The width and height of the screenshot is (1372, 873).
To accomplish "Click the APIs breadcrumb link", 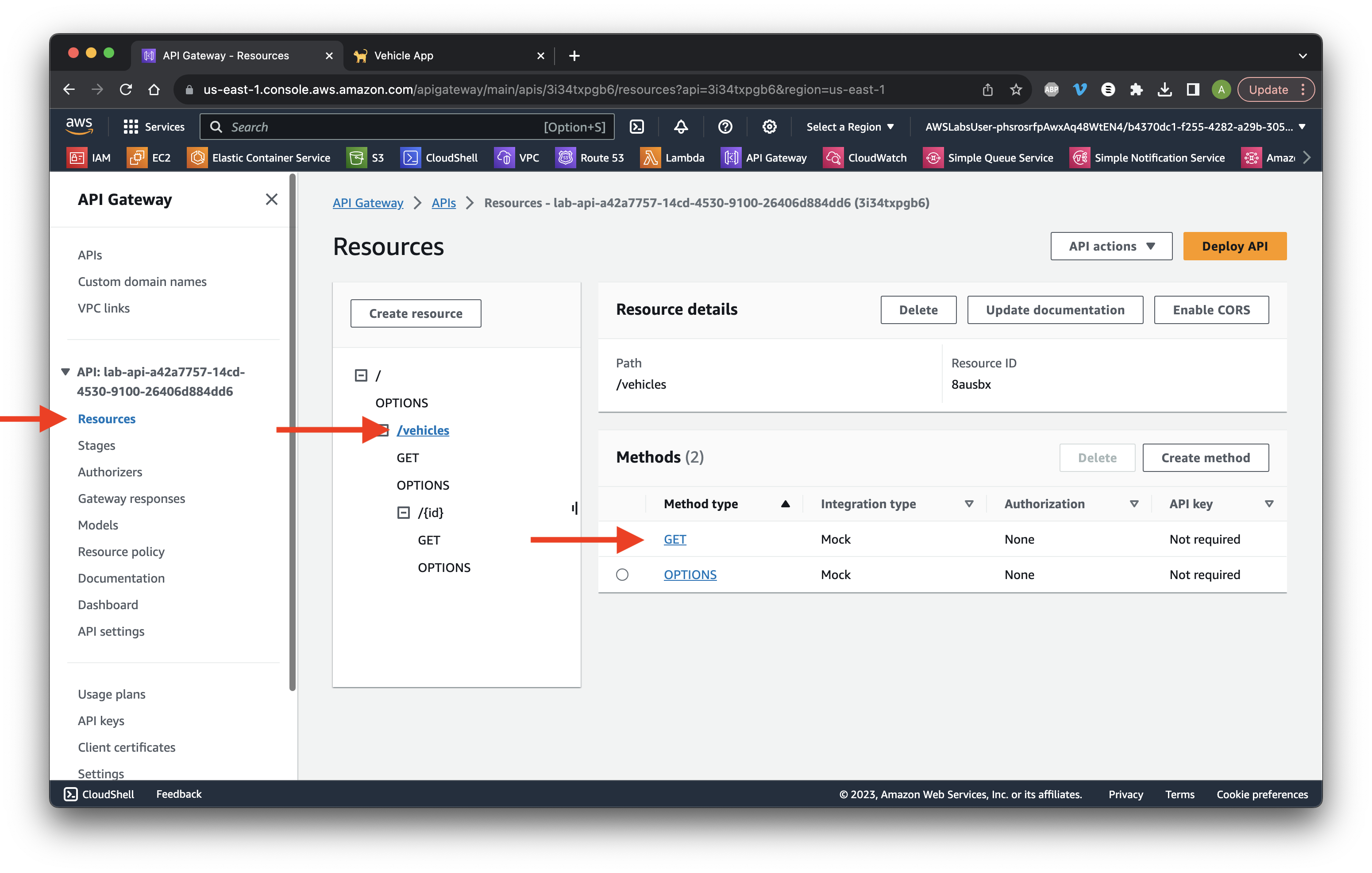I will pyautogui.click(x=443, y=203).
